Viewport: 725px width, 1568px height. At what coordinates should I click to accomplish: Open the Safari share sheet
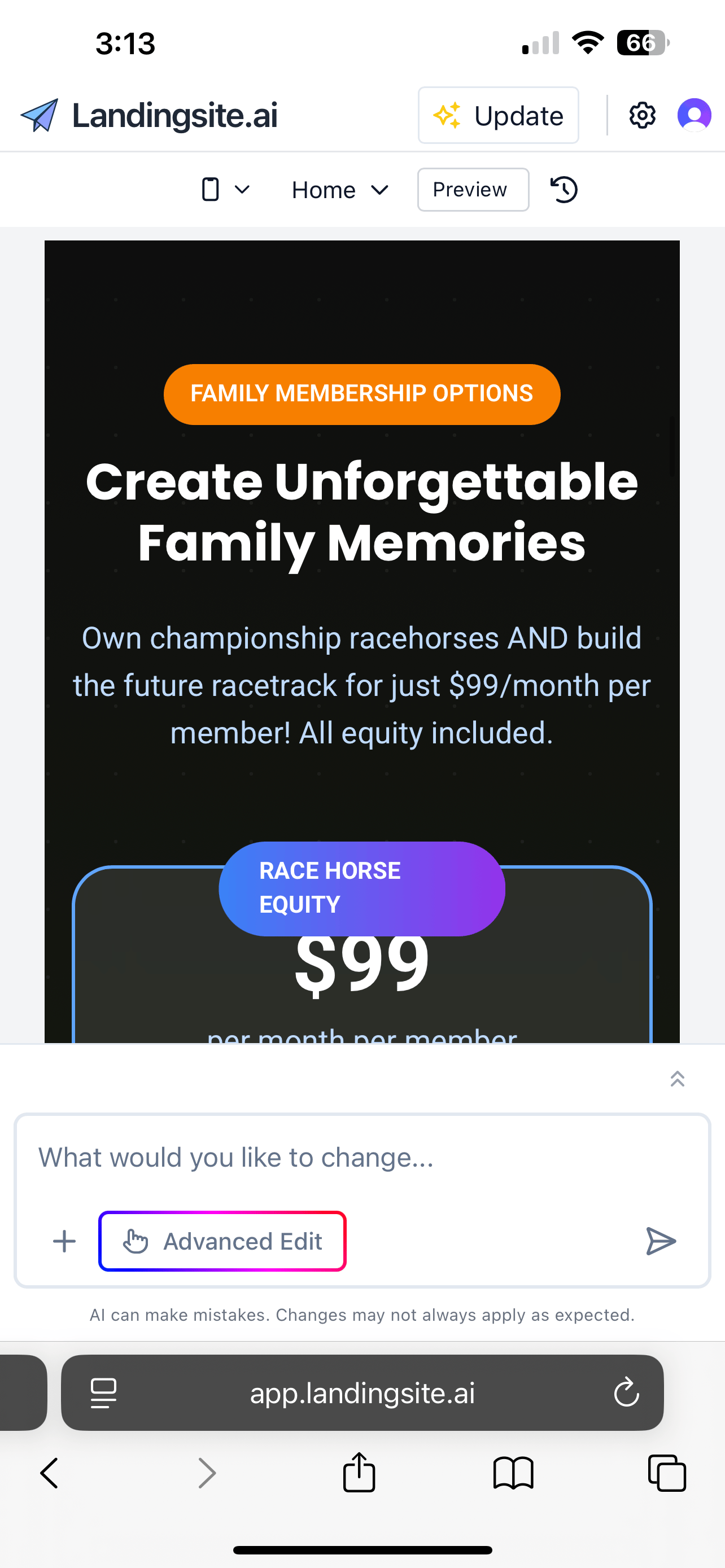[360, 1473]
